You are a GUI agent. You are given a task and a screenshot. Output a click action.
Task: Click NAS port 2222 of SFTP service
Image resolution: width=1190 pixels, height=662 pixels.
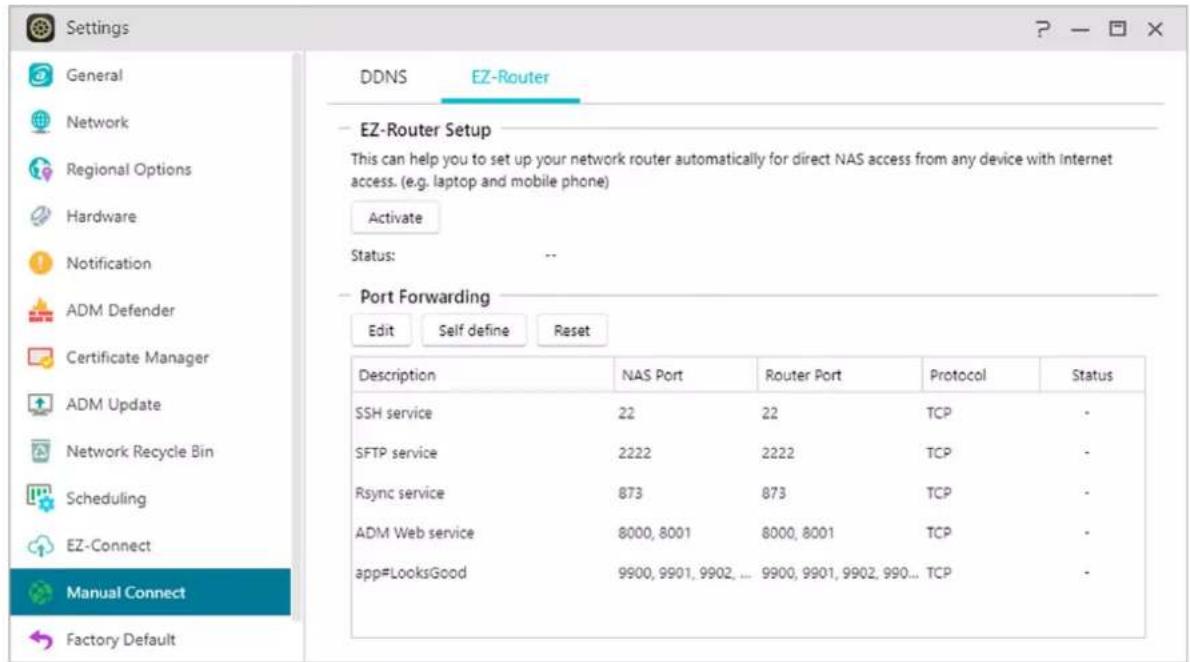tap(634, 453)
